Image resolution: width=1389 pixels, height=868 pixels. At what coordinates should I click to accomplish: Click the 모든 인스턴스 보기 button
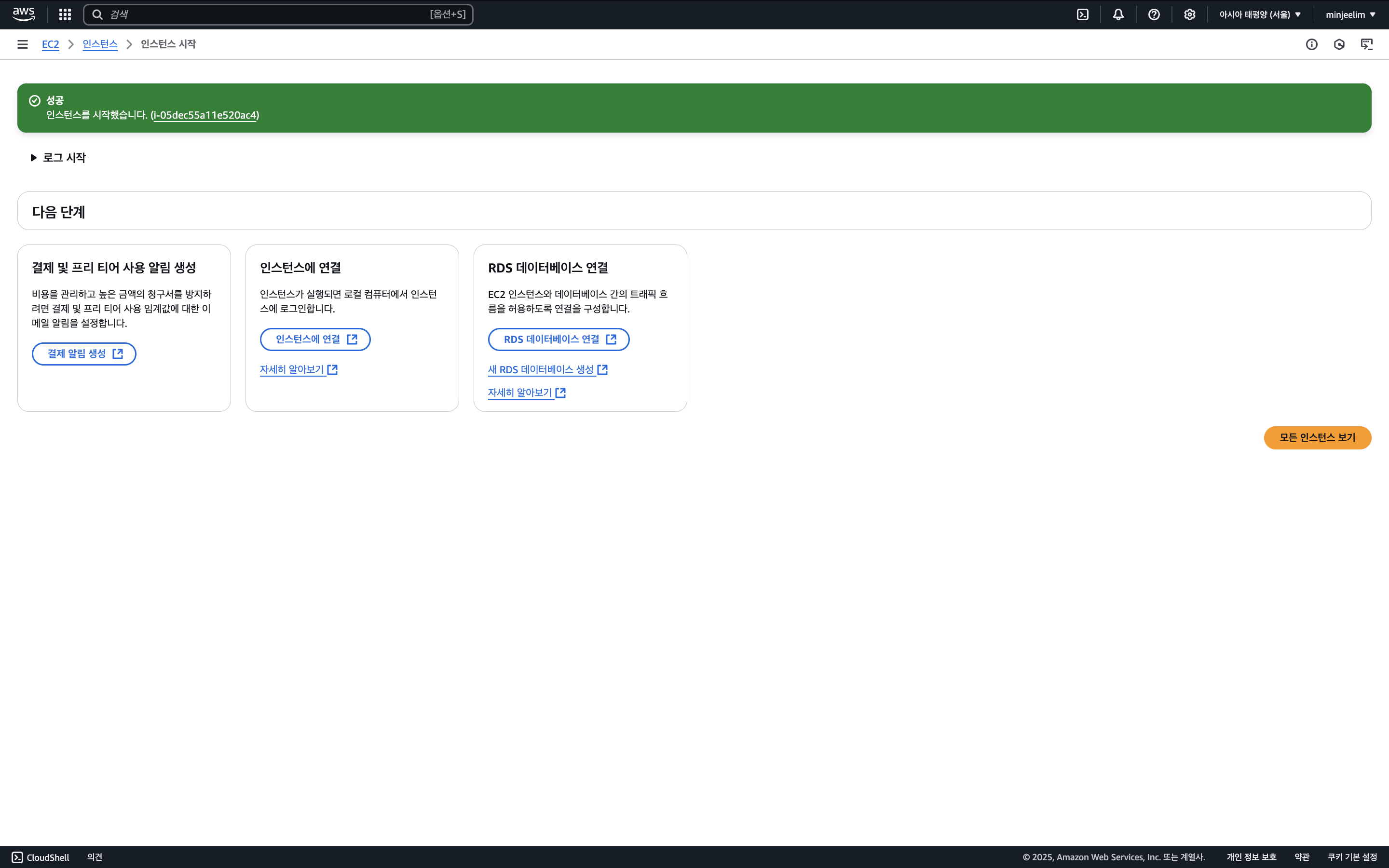(x=1317, y=437)
